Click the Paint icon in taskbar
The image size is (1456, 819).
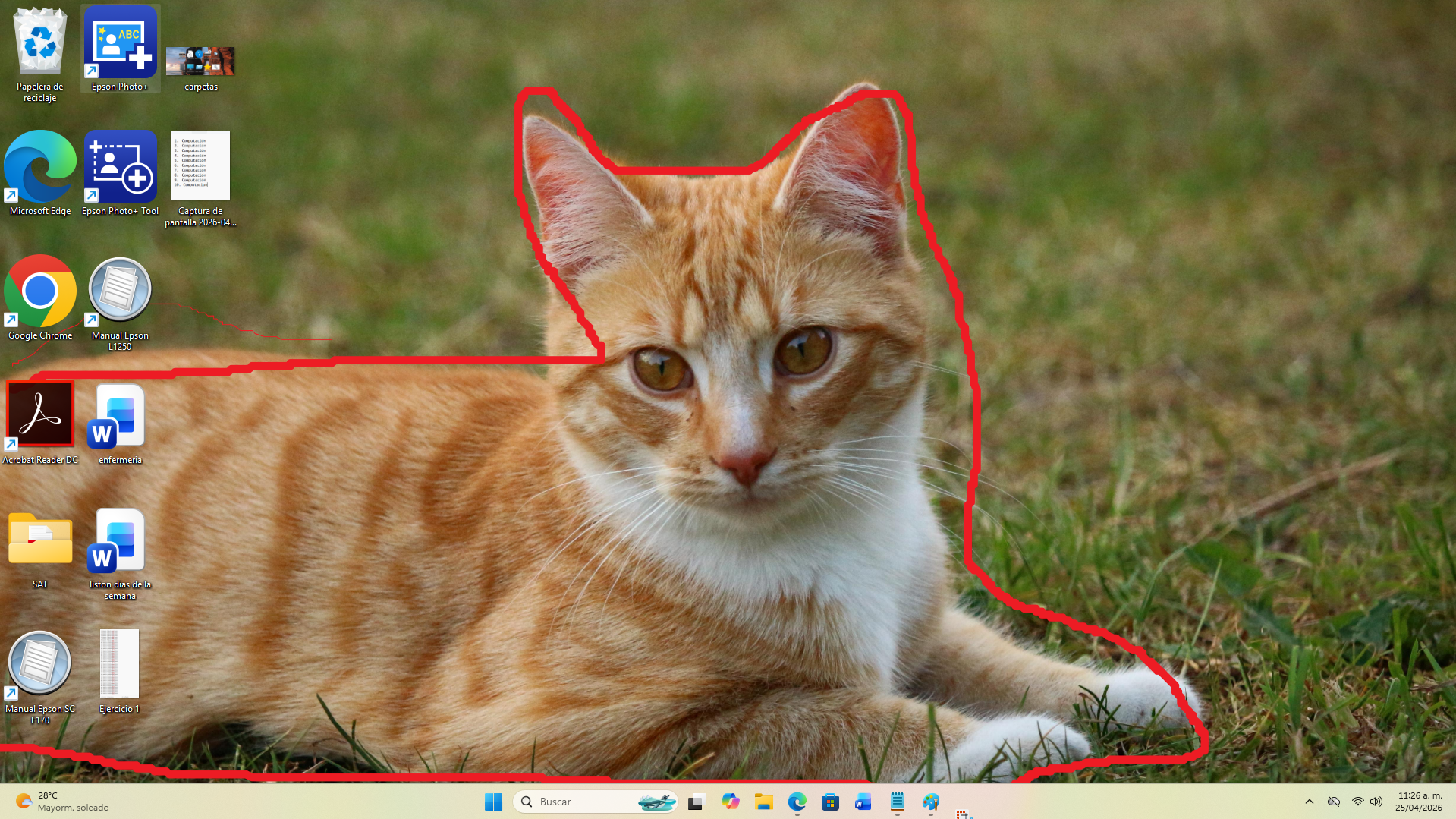tap(930, 802)
